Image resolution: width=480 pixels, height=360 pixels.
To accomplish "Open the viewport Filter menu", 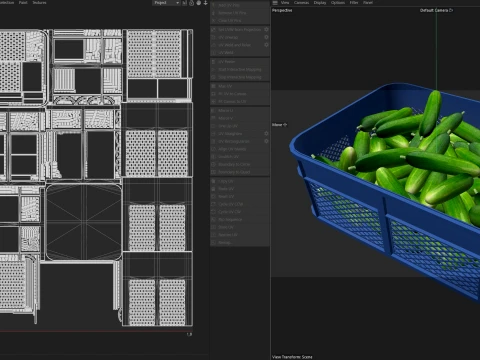I will 354,3.
